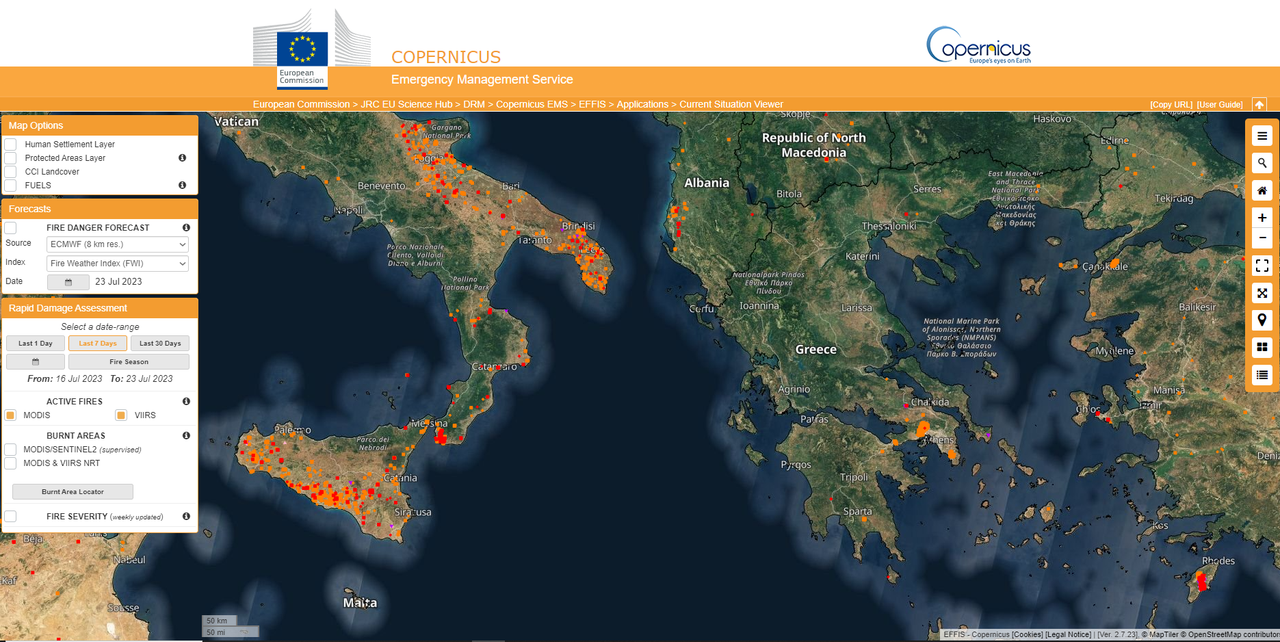Image resolution: width=1280 pixels, height=642 pixels.
Task: Click the COPERNICUS title text
Action: tap(446, 58)
